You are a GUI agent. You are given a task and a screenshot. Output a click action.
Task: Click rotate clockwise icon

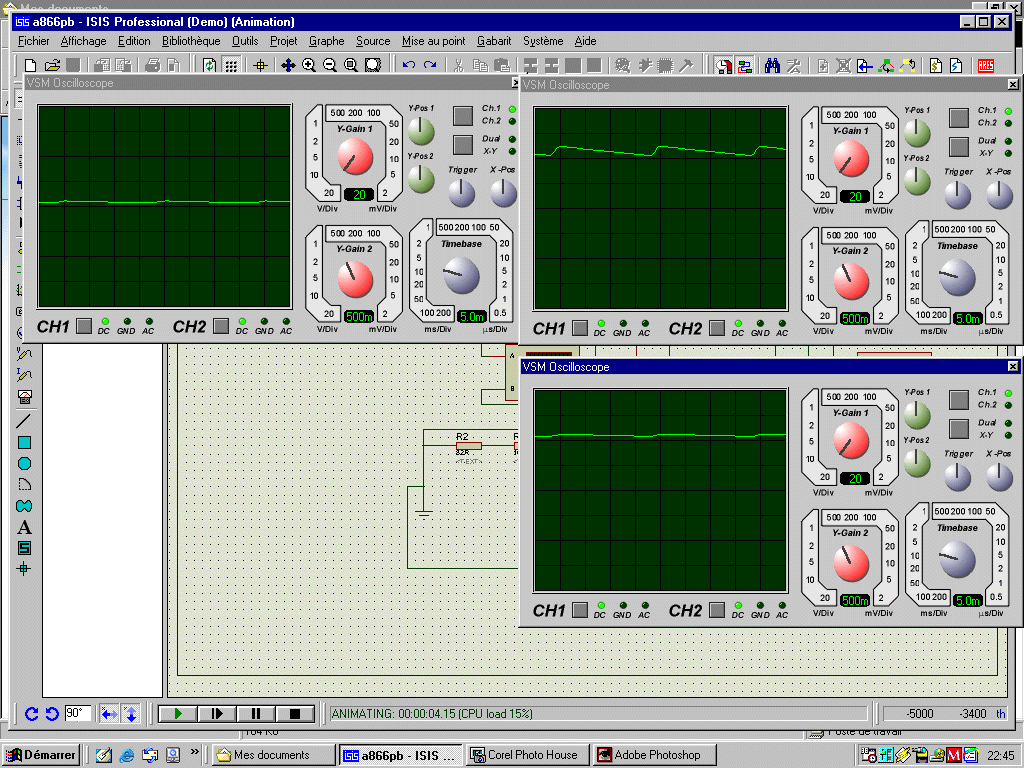click(x=31, y=713)
